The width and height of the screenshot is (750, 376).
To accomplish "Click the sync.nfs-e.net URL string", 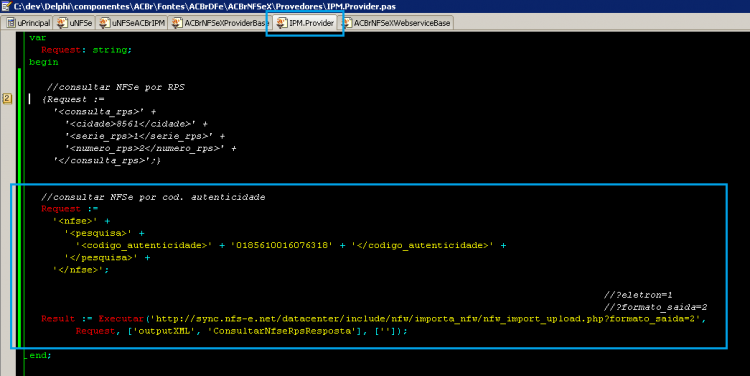I will (x=426, y=319).
